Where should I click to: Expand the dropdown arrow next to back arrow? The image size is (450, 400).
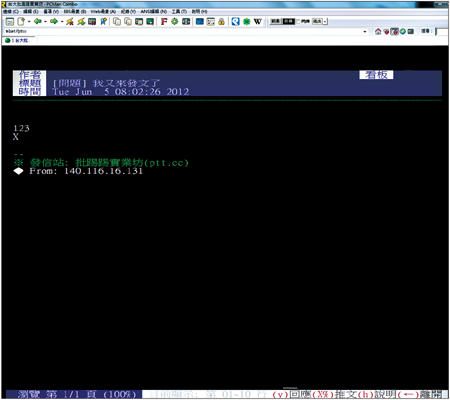coord(45,22)
